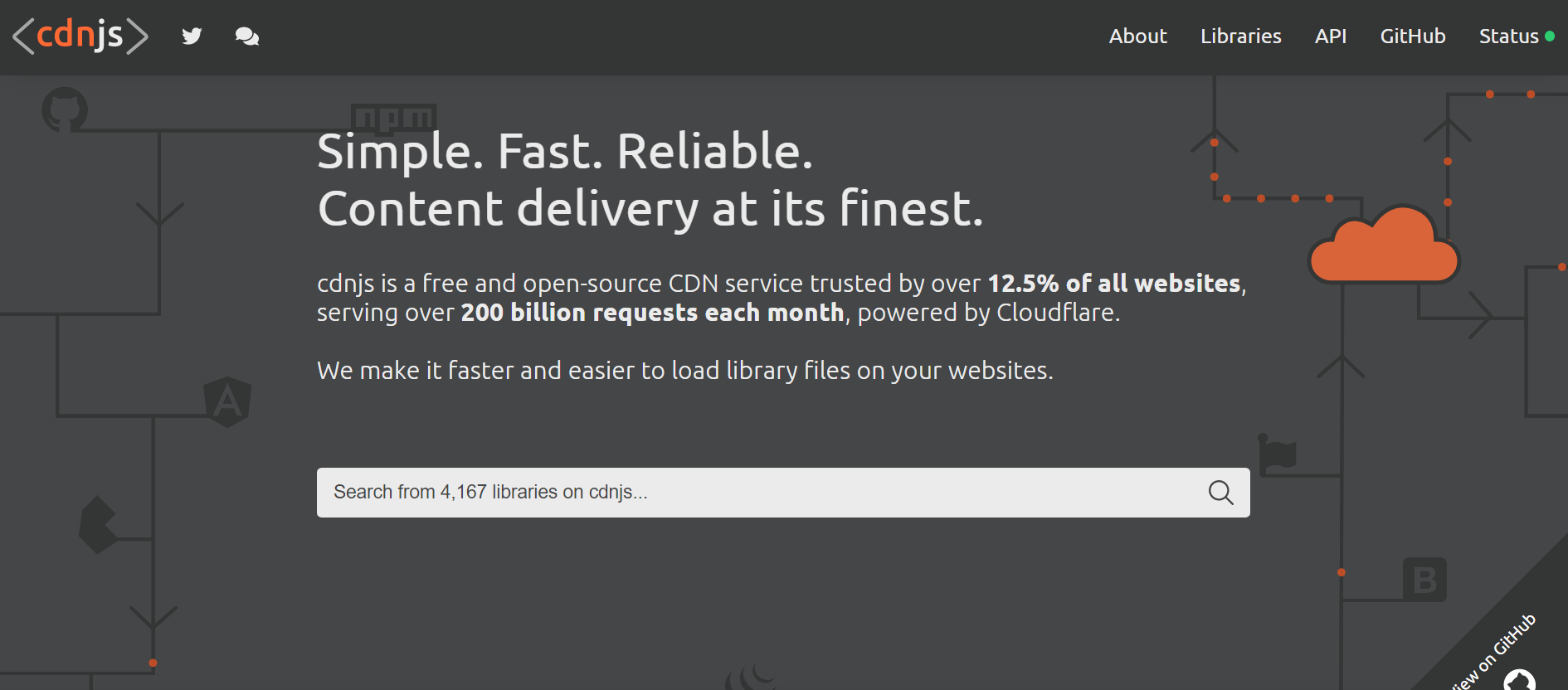This screenshot has height=690, width=1568.
Task: Open the GitHub navigation link
Action: 1412,36
